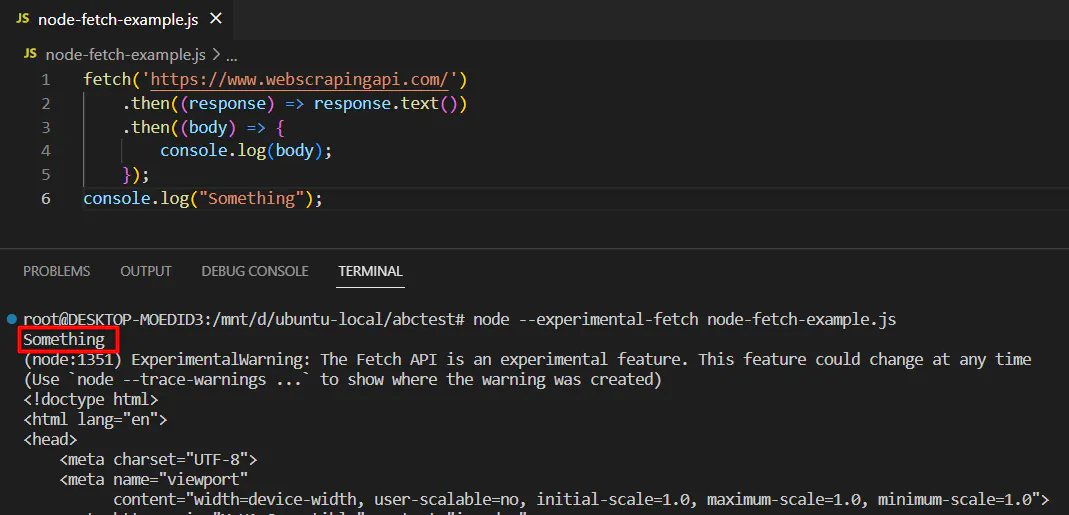Click line number 2 in the gutter
The width and height of the screenshot is (1069, 515).
(x=45, y=104)
